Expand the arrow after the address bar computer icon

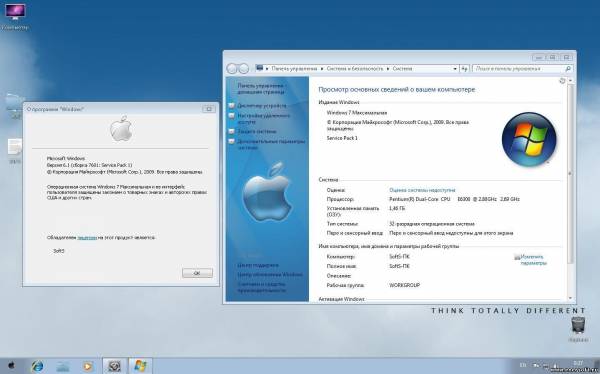click(267, 69)
